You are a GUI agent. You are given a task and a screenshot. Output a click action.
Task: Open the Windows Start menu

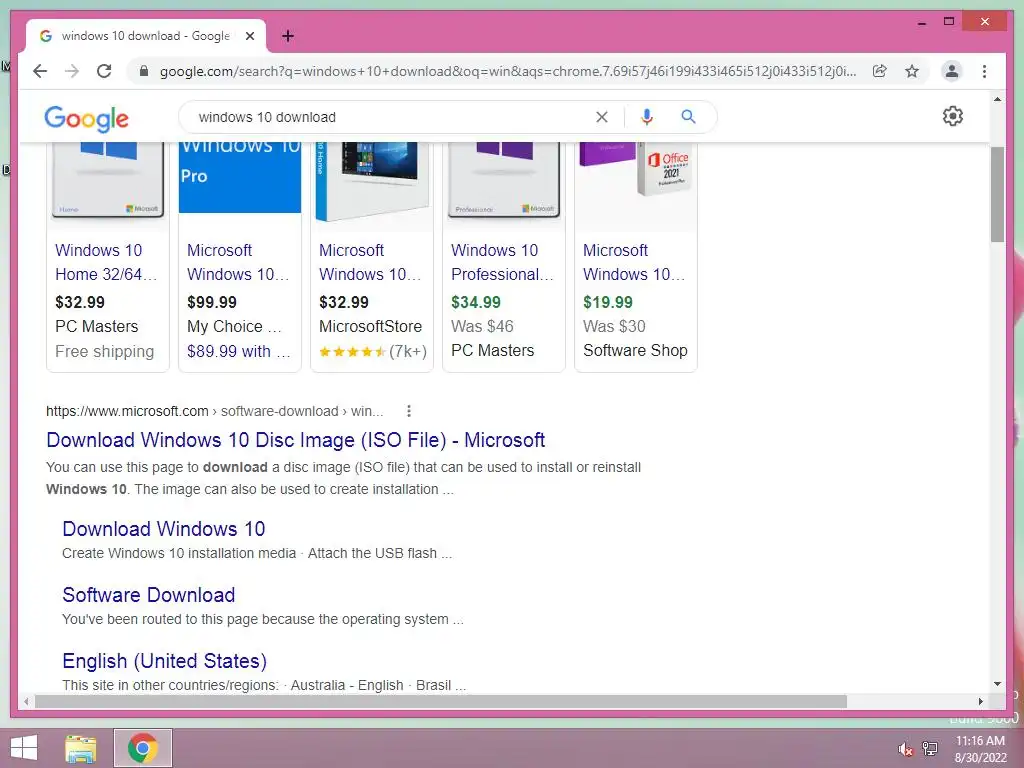24,748
